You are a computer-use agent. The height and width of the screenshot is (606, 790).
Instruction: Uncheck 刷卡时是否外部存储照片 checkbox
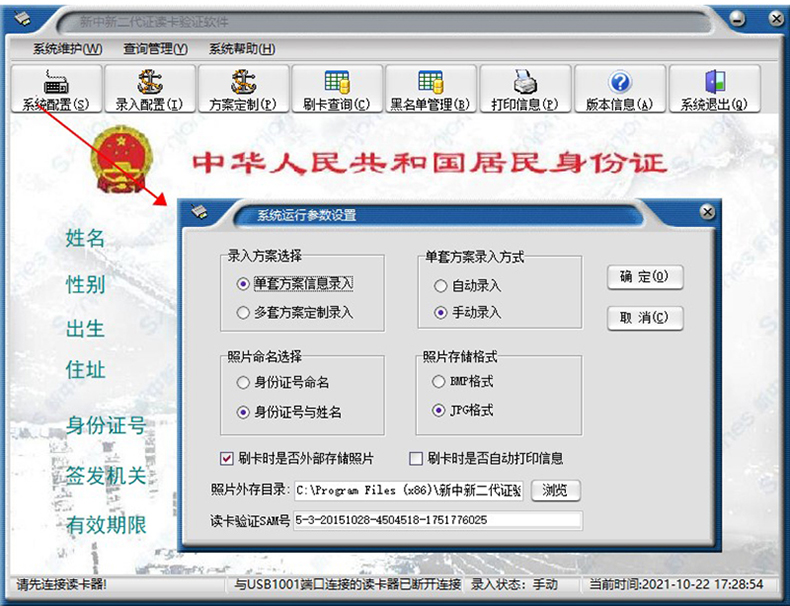click(226, 459)
